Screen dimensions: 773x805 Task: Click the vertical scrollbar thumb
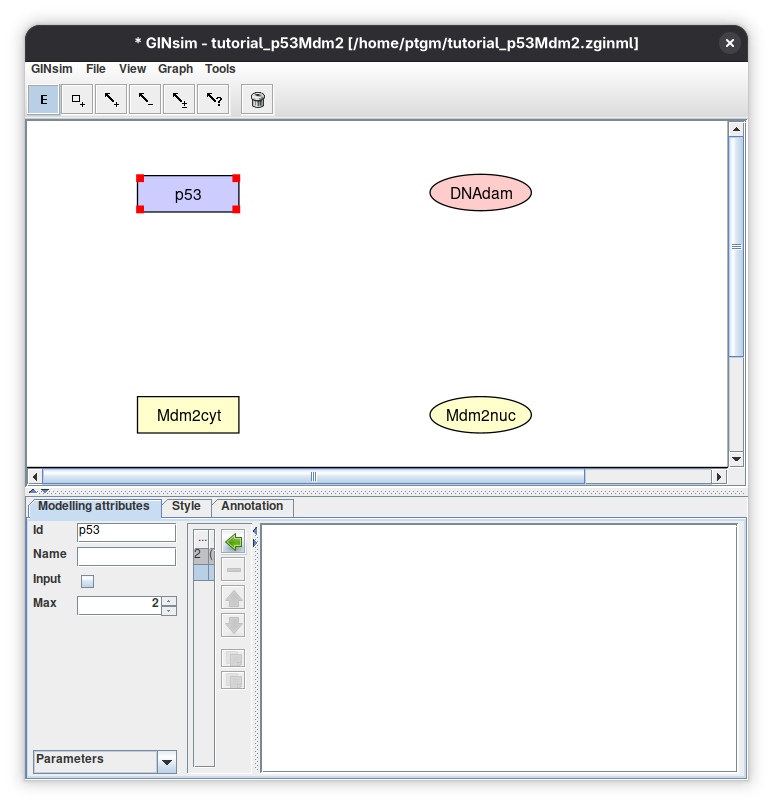click(x=736, y=246)
